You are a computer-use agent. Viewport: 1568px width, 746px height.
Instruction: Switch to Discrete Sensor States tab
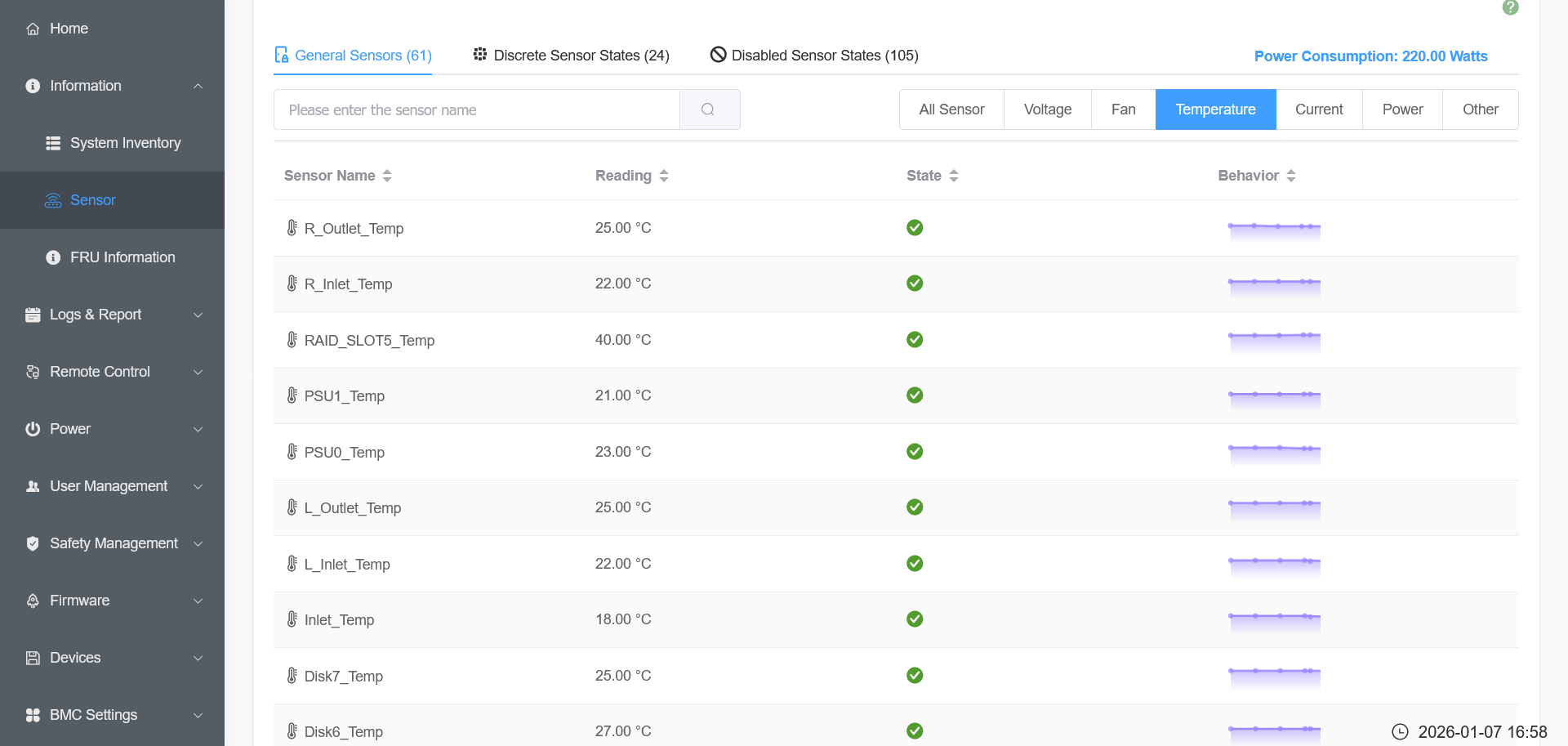[571, 56]
